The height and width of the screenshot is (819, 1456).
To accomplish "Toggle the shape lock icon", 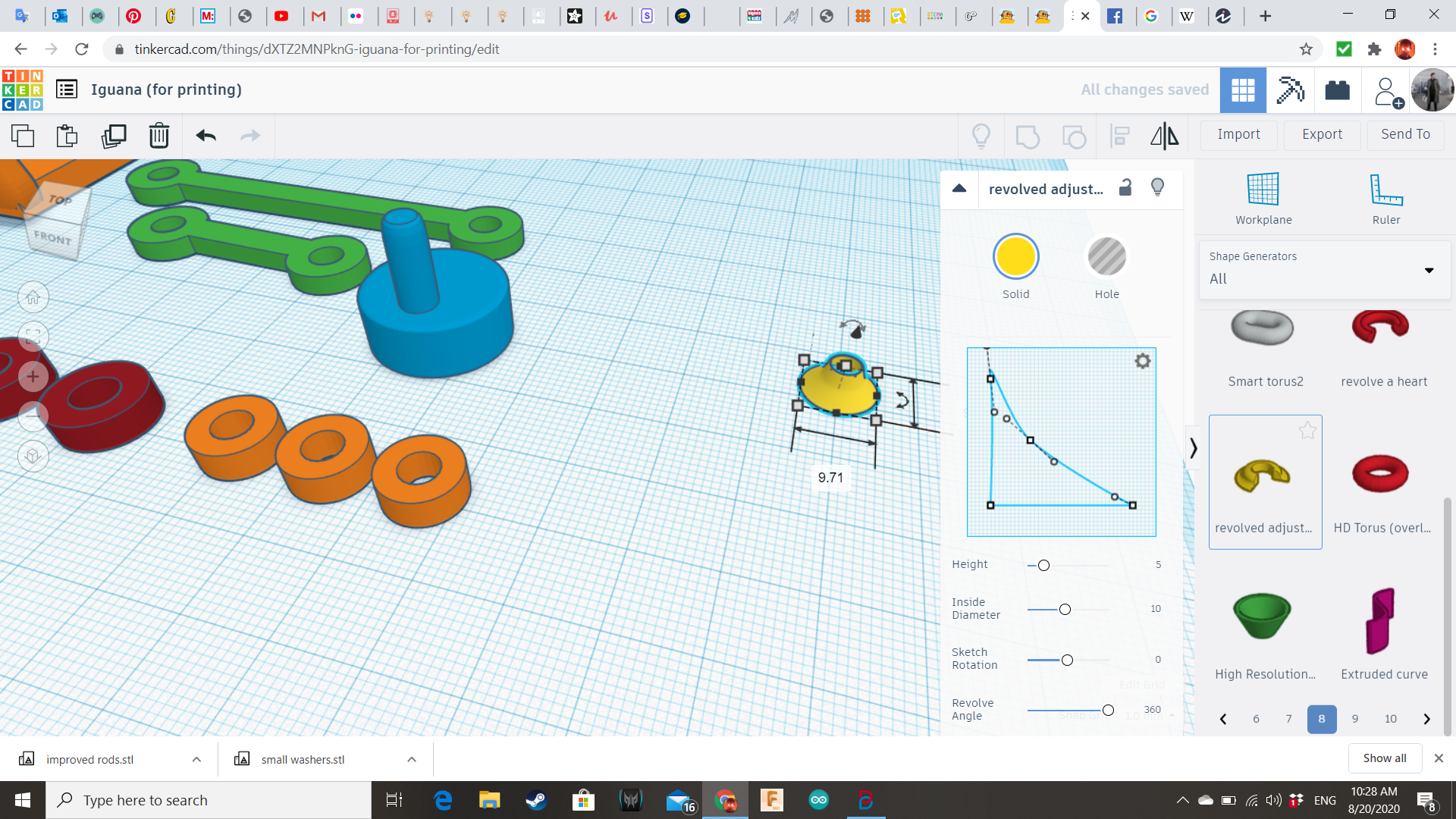I will click(1125, 188).
